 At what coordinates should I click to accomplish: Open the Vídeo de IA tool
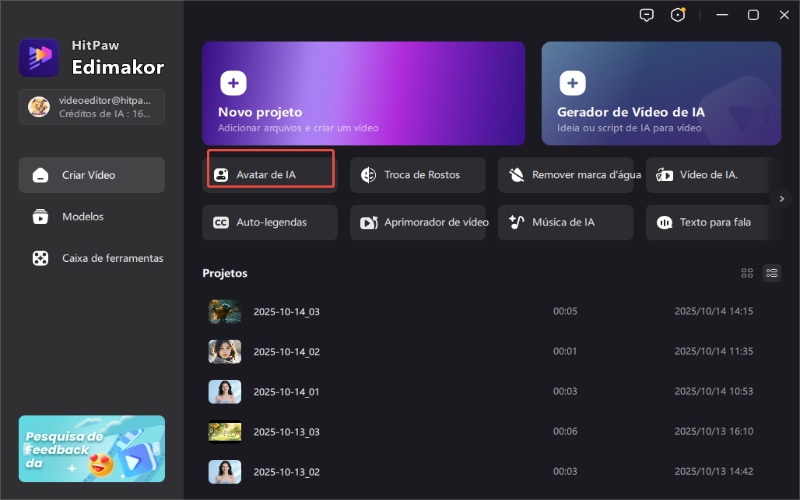pos(713,174)
